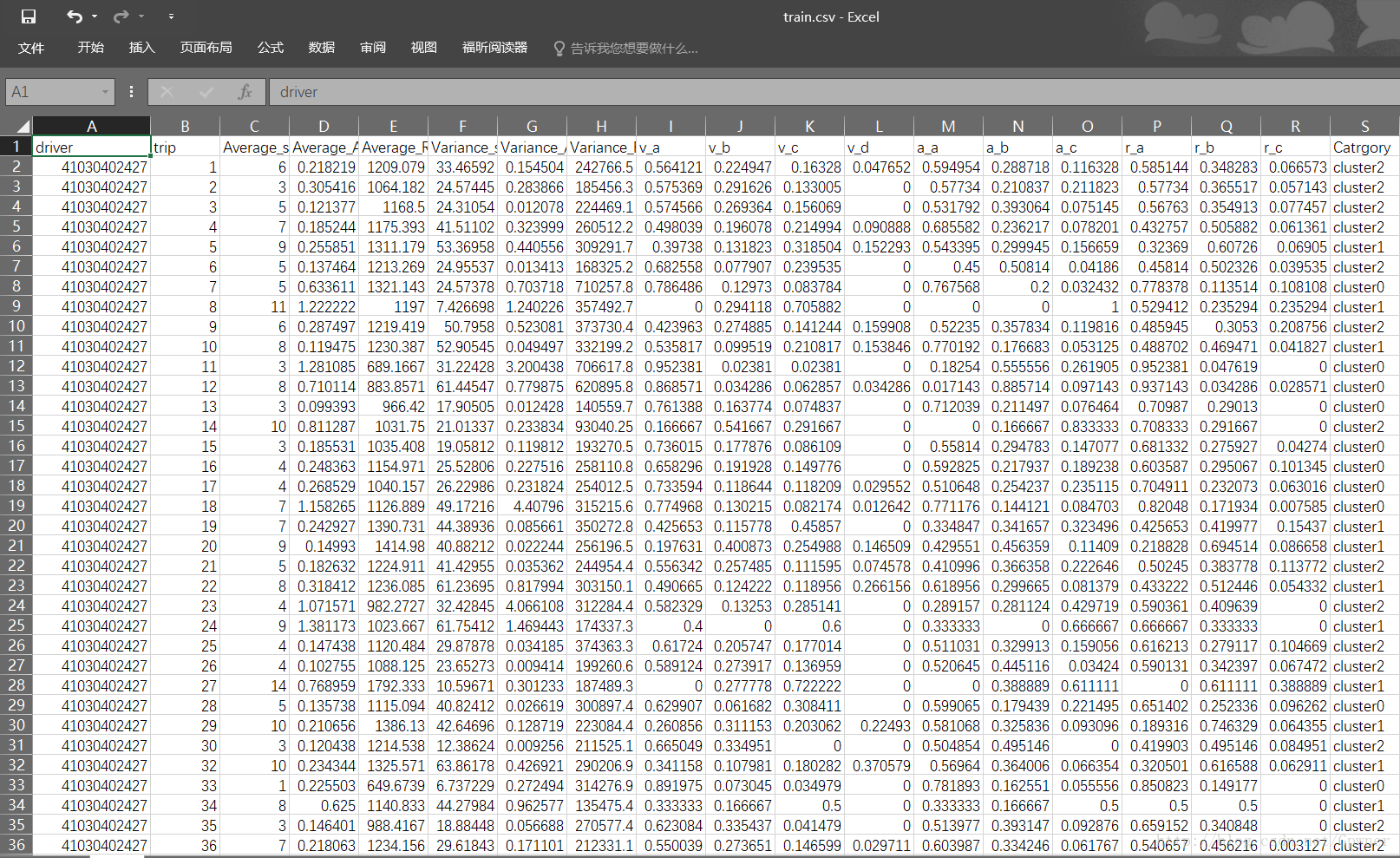Click cell with value 0.891975
The image size is (1400, 858).
(671, 785)
